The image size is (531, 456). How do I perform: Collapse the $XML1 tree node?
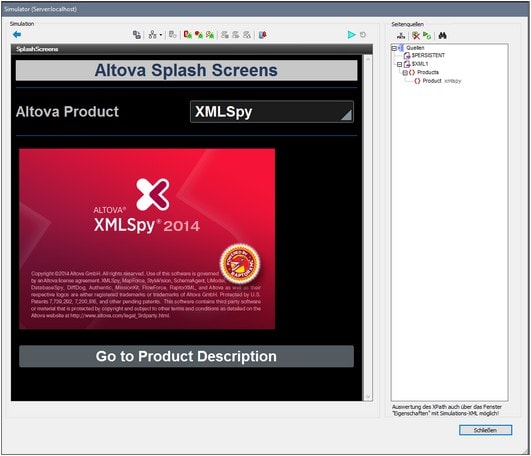[x=399, y=64]
